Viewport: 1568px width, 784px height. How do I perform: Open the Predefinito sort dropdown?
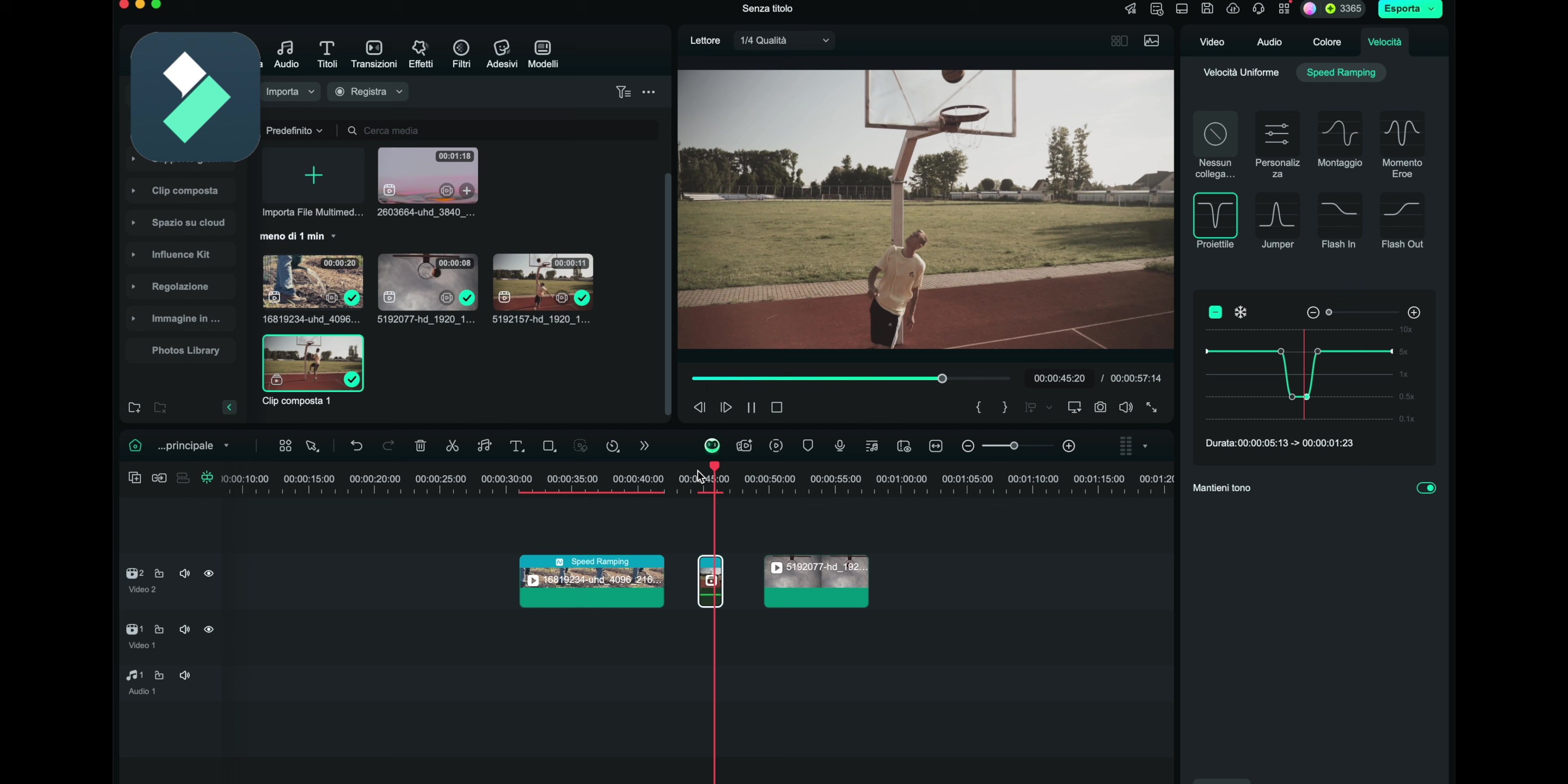point(294,131)
